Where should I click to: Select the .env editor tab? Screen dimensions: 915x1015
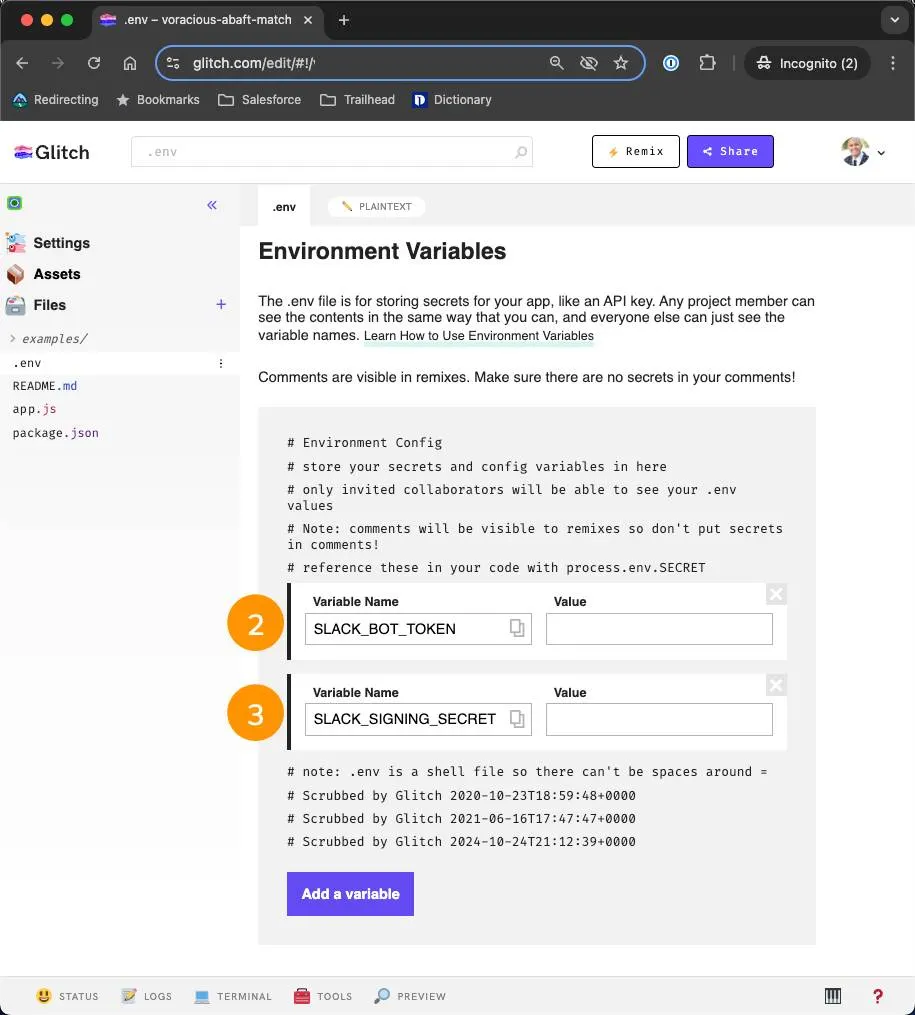click(283, 206)
